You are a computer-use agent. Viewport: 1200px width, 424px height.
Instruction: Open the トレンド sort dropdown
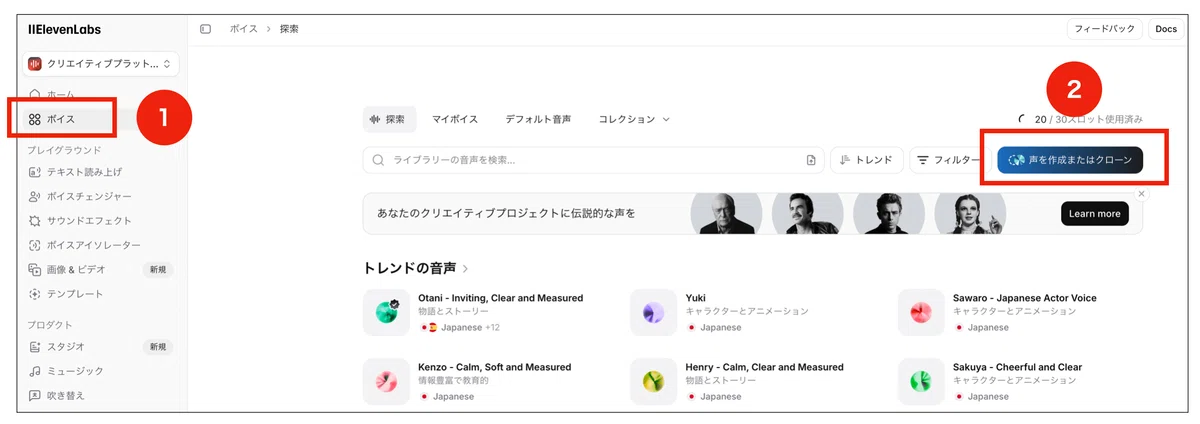867,160
